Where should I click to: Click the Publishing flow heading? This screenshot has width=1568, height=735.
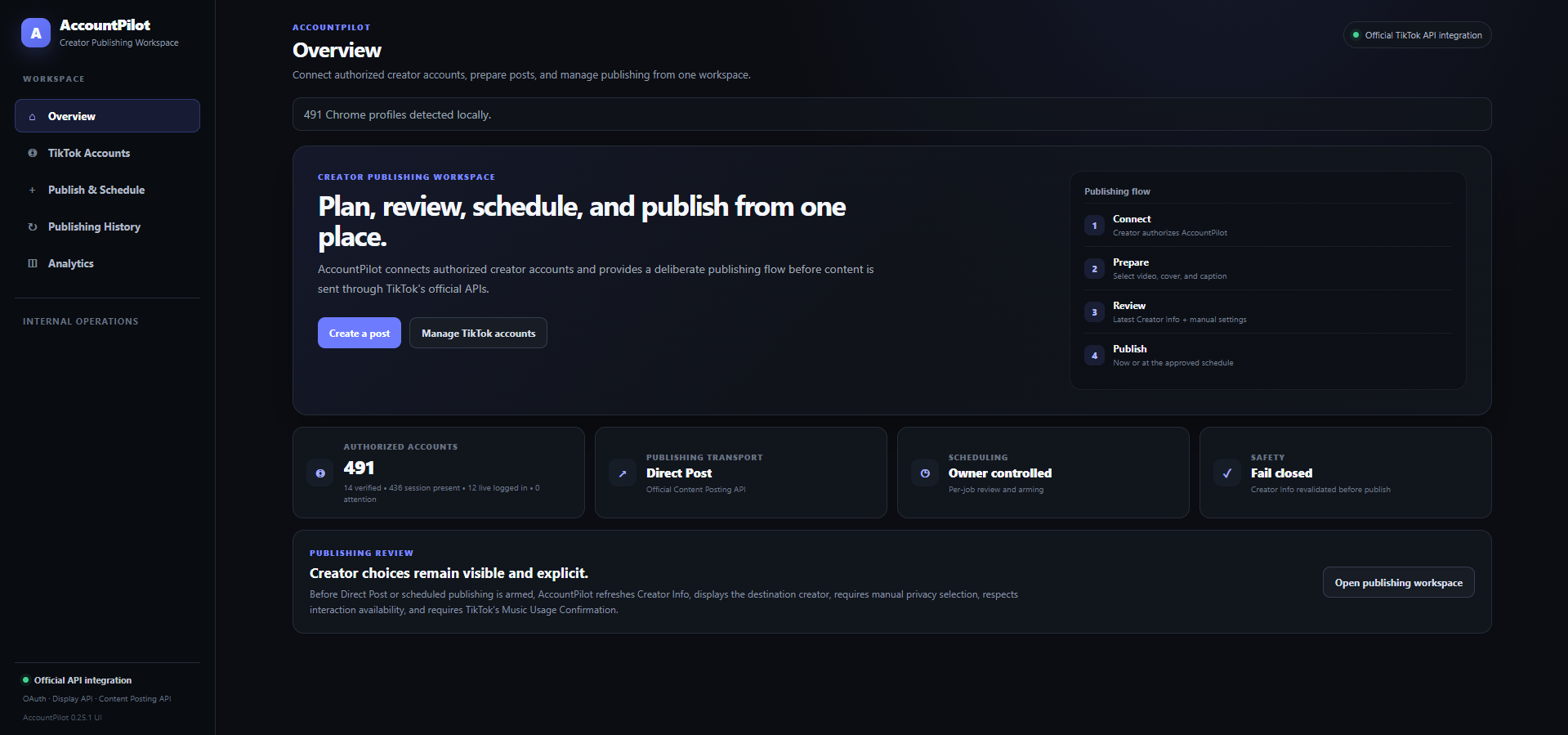[x=1117, y=191]
